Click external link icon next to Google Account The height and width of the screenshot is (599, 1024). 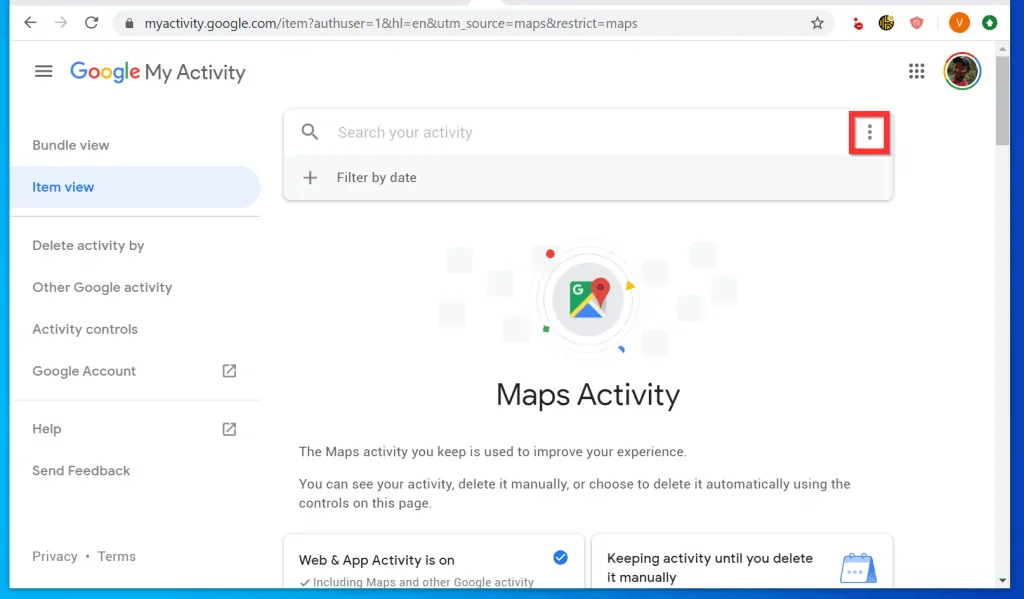(x=229, y=371)
